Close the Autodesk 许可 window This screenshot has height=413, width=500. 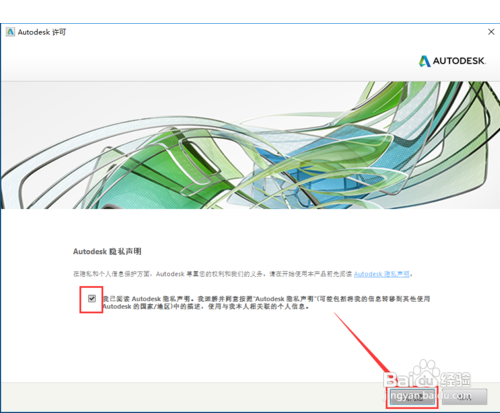491,32
